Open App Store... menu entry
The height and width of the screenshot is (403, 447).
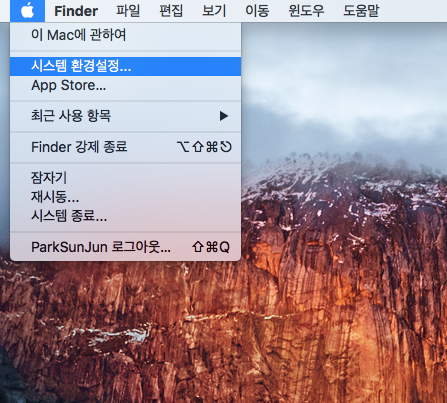(126, 86)
